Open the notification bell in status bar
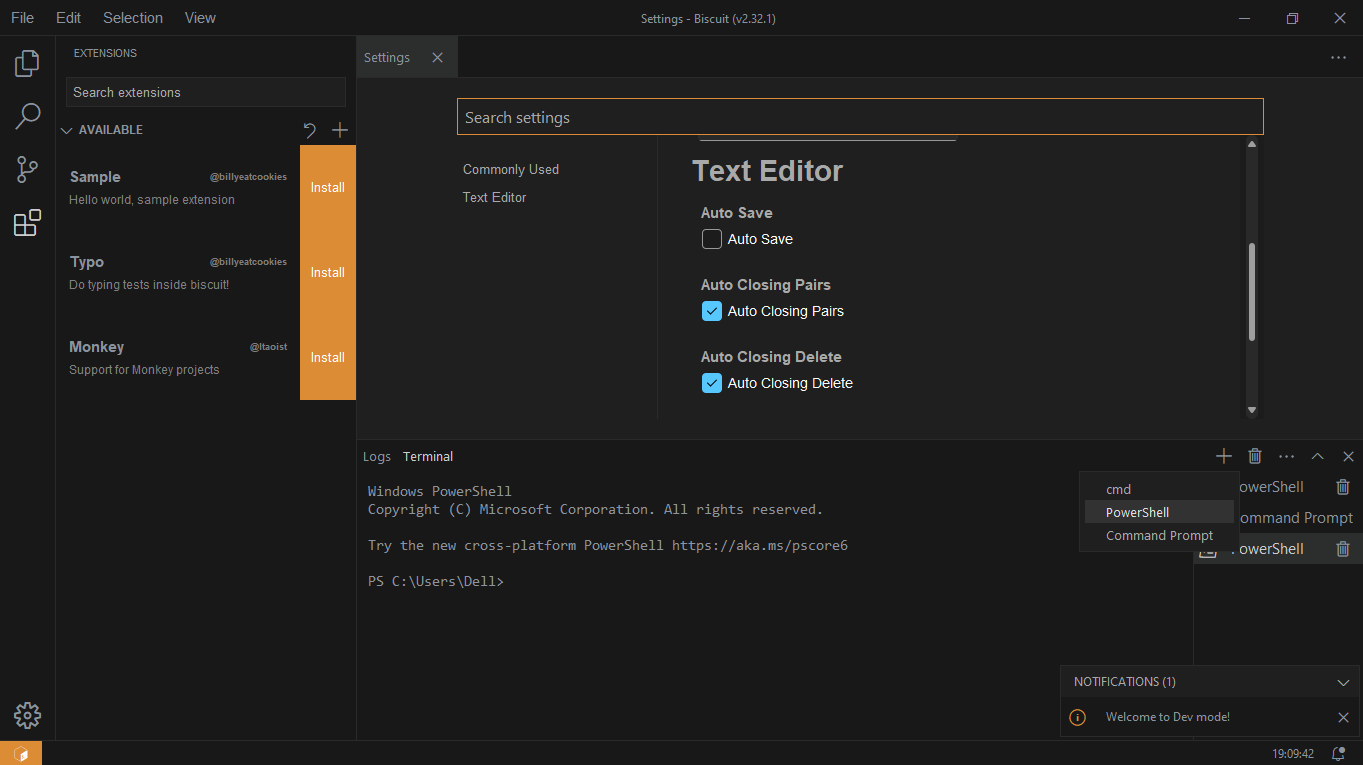Viewport: 1363px width, 765px height. click(x=1337, y=753)
